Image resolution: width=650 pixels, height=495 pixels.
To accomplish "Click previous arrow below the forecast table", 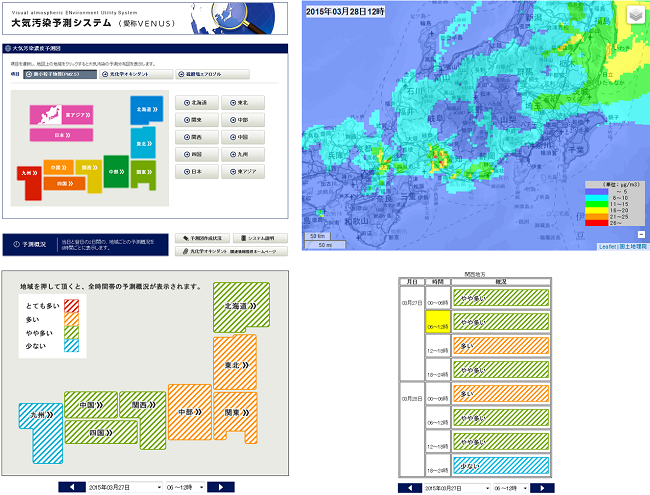I will (410, 488).
